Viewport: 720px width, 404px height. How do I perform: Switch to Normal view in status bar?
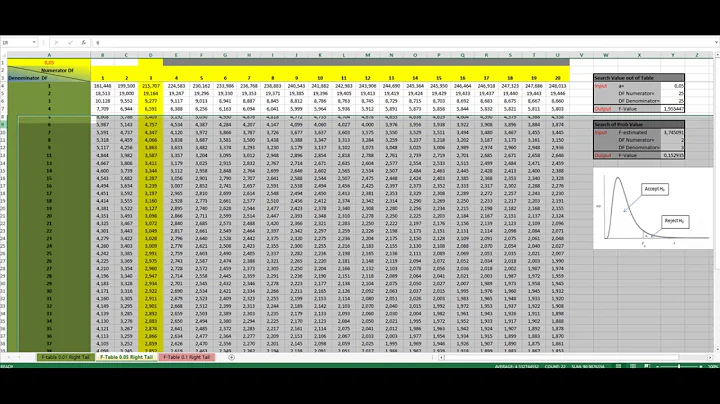coord(619,366)
